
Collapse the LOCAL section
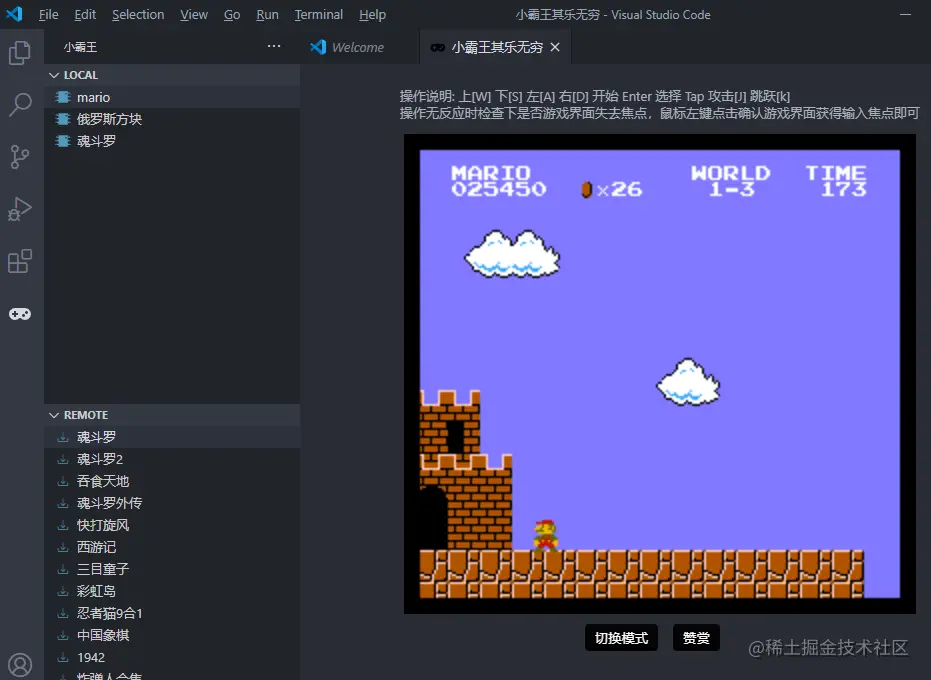[x=172, y=75]
